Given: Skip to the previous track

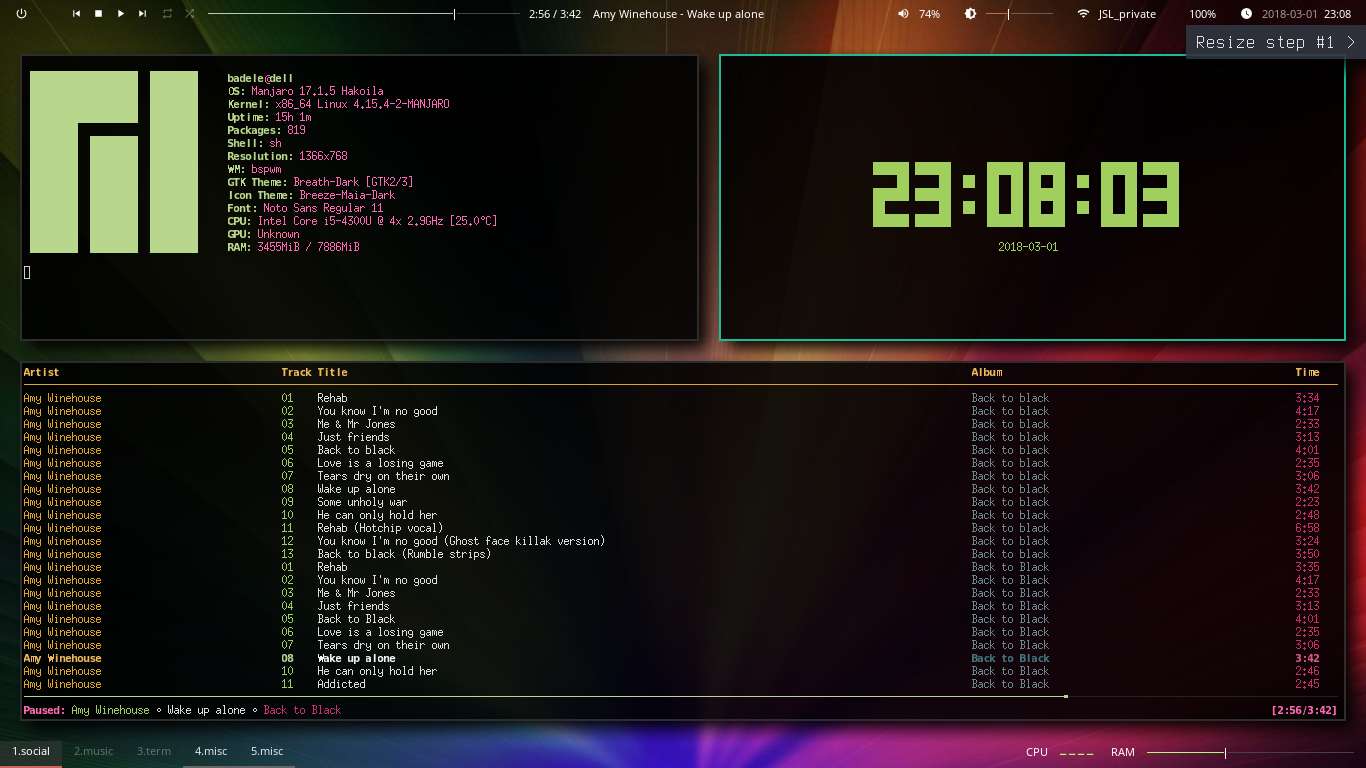Looking at the screenshot, I should [77, 14].
